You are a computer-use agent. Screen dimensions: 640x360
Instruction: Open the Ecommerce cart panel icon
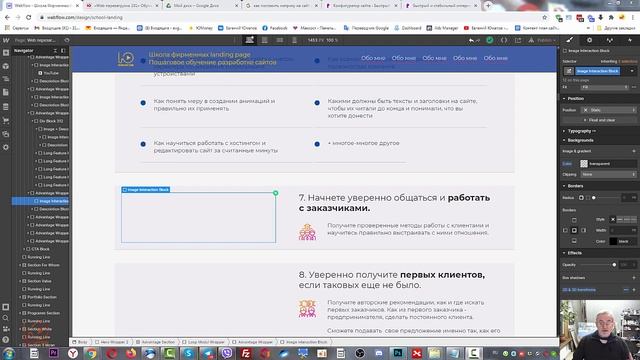(6, 120)
